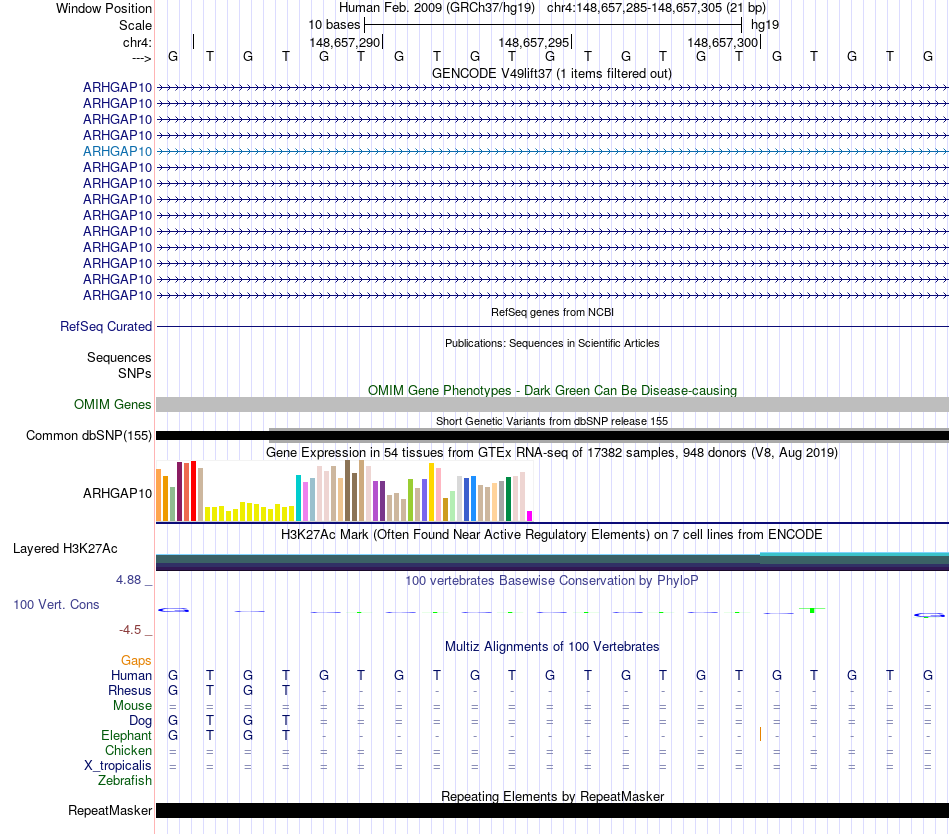Viewport: 950px width, 834px height.
Task: Click the GTEx tissue expression bar chart
Action: pos(344,491)
